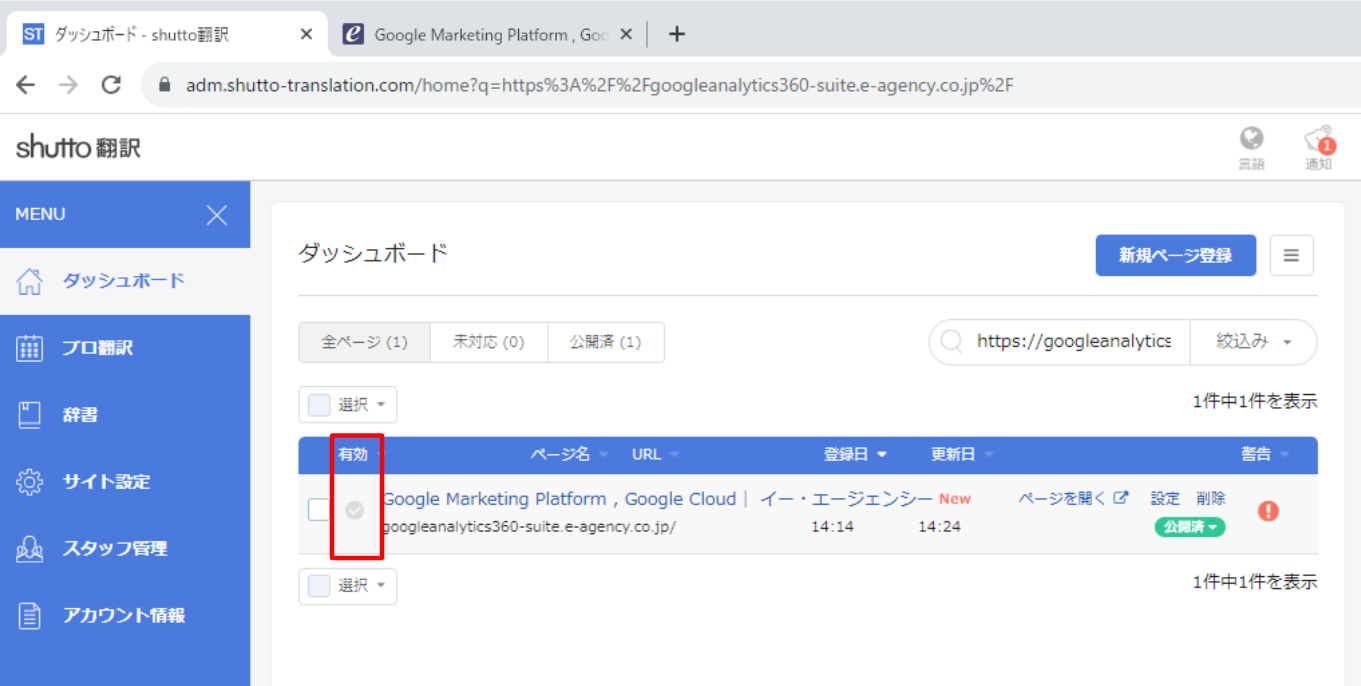Select ダッシュボード in sidebar
This screenshot has height=686, width=1361.
pos(125,281)
